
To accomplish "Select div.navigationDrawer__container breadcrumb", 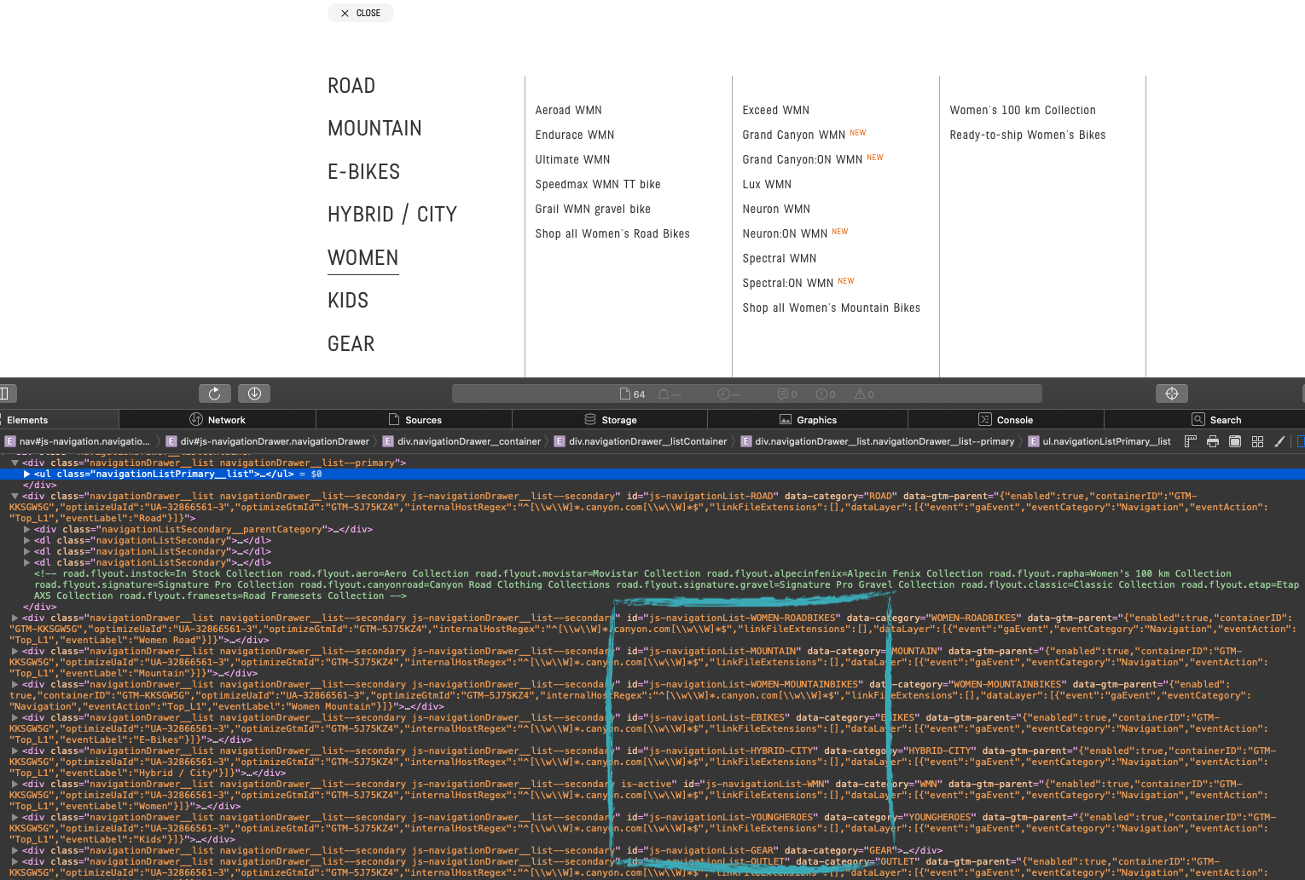I will (x=463, y=441).
